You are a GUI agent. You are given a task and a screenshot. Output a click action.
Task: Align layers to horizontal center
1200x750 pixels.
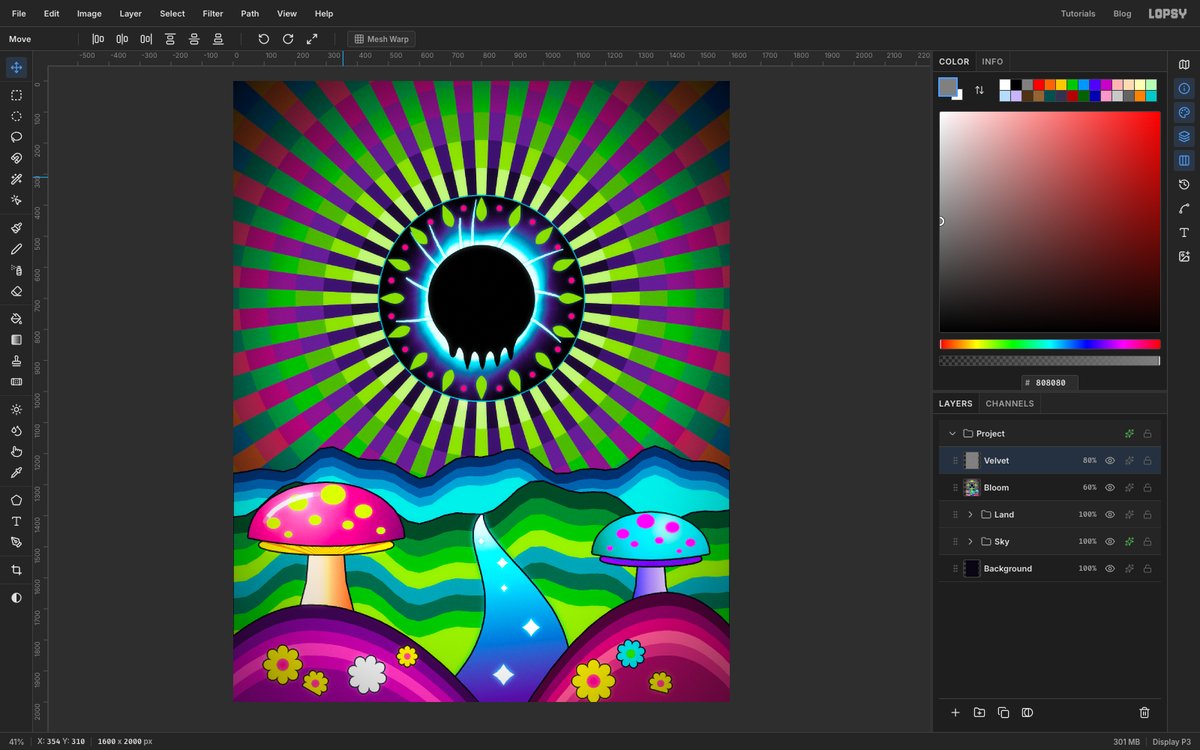pyautogui.click(x=122, y=39)
